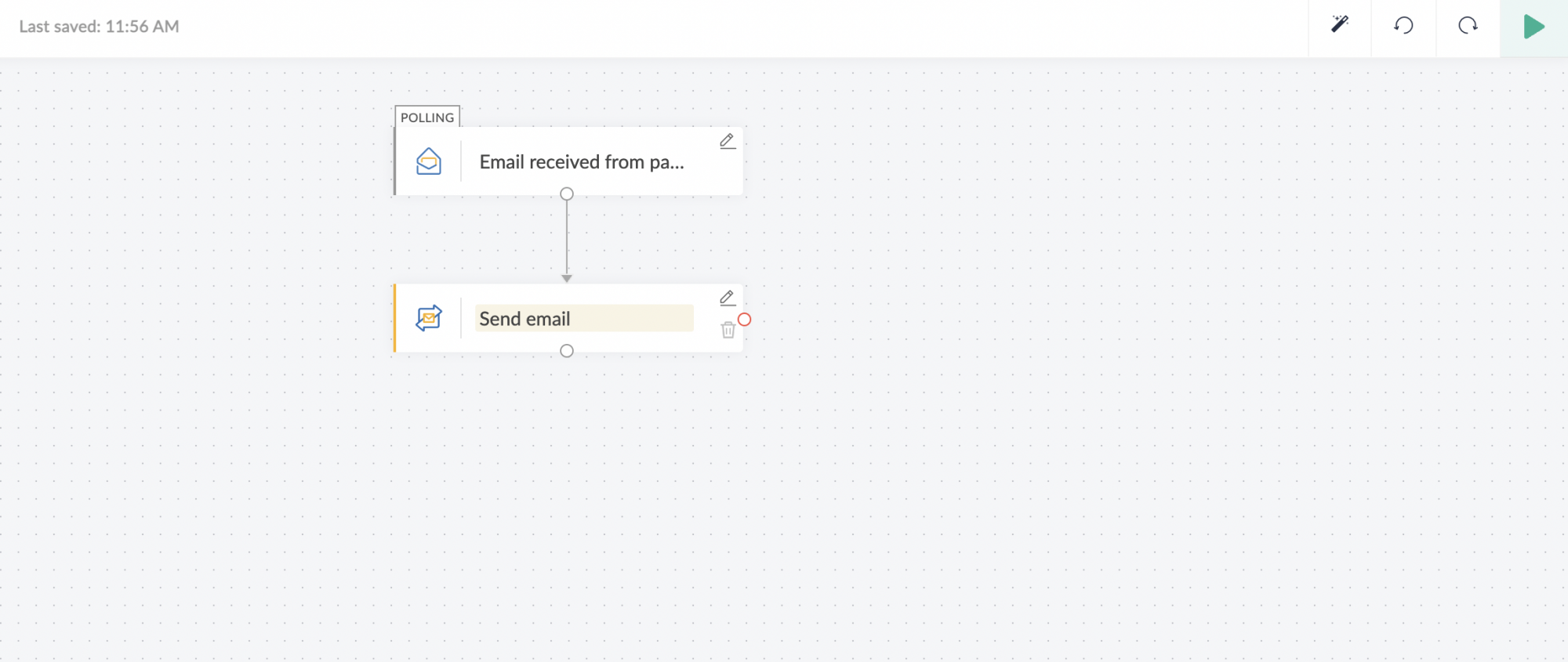Click the red circle connector on Send email
The height and width of the screenshot is (662, 1568).
pos(745,320)
